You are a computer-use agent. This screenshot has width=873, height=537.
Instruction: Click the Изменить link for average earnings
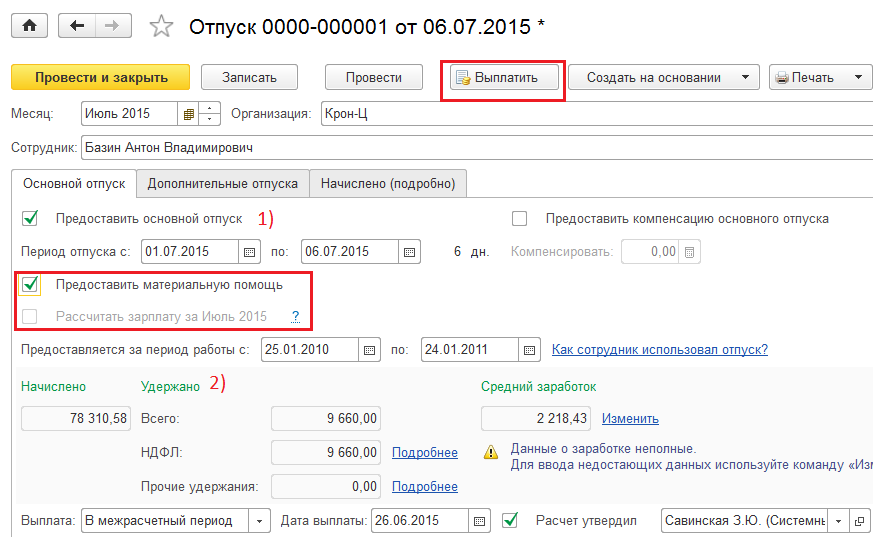[x=630, y=419]
